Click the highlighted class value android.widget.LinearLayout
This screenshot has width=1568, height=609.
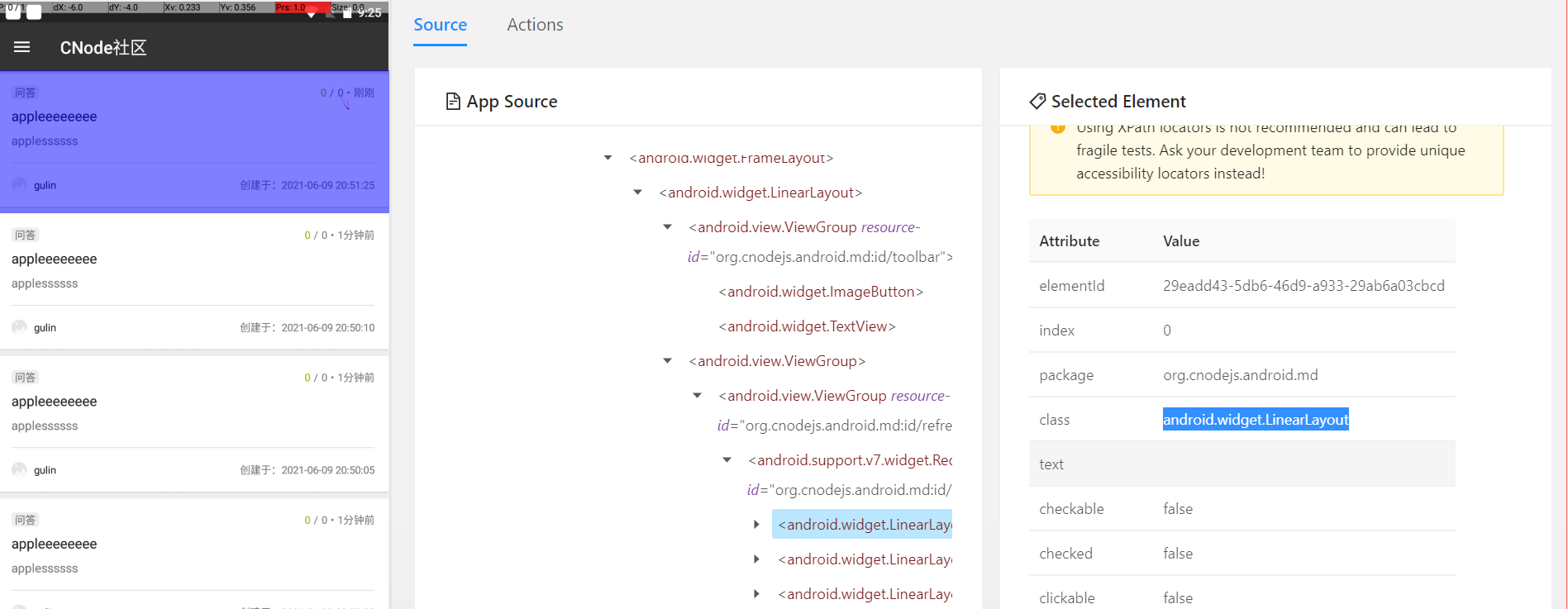[x=1255, y=420]
